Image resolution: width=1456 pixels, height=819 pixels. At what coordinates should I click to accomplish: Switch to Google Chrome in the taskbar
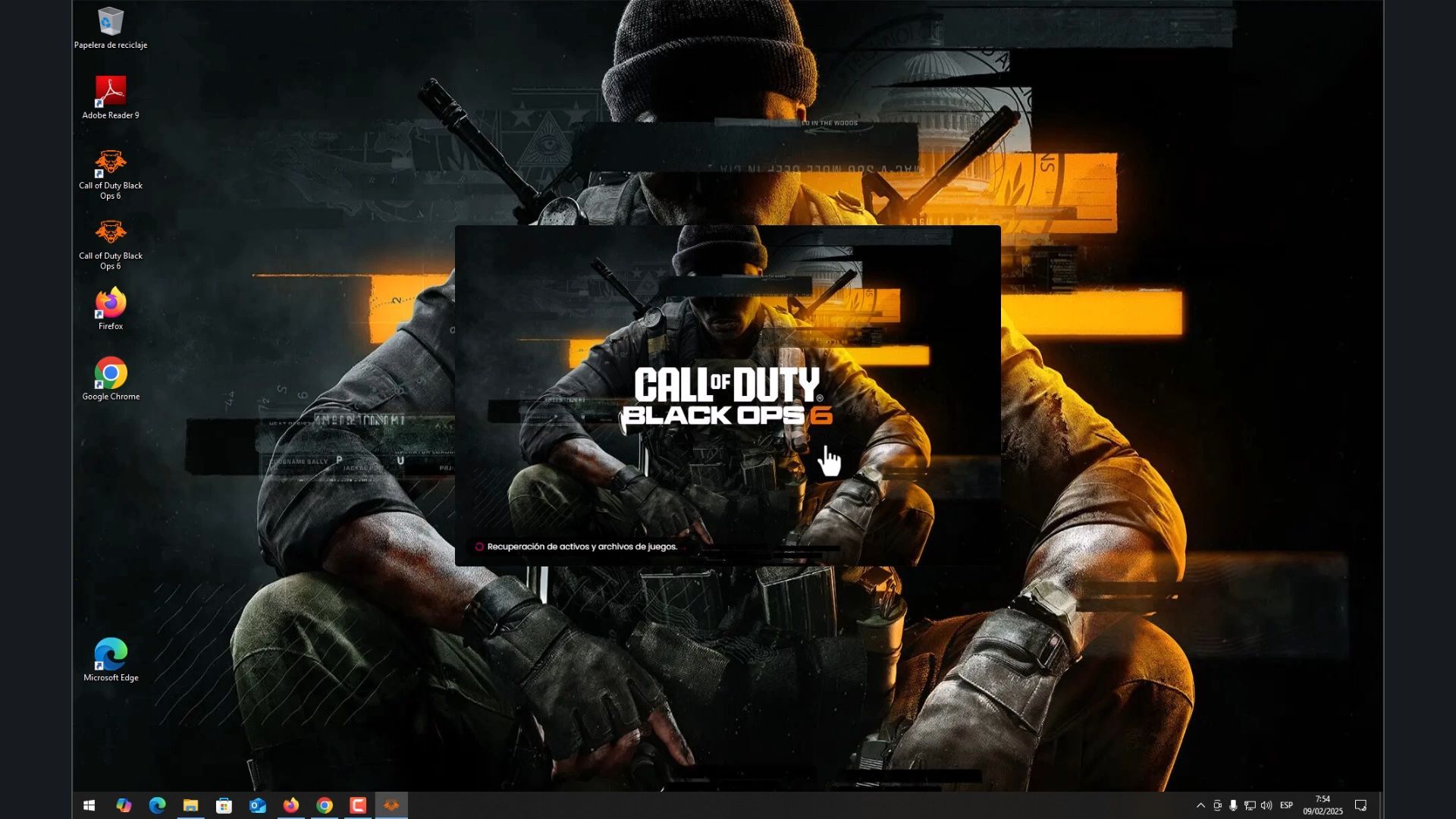325,805
